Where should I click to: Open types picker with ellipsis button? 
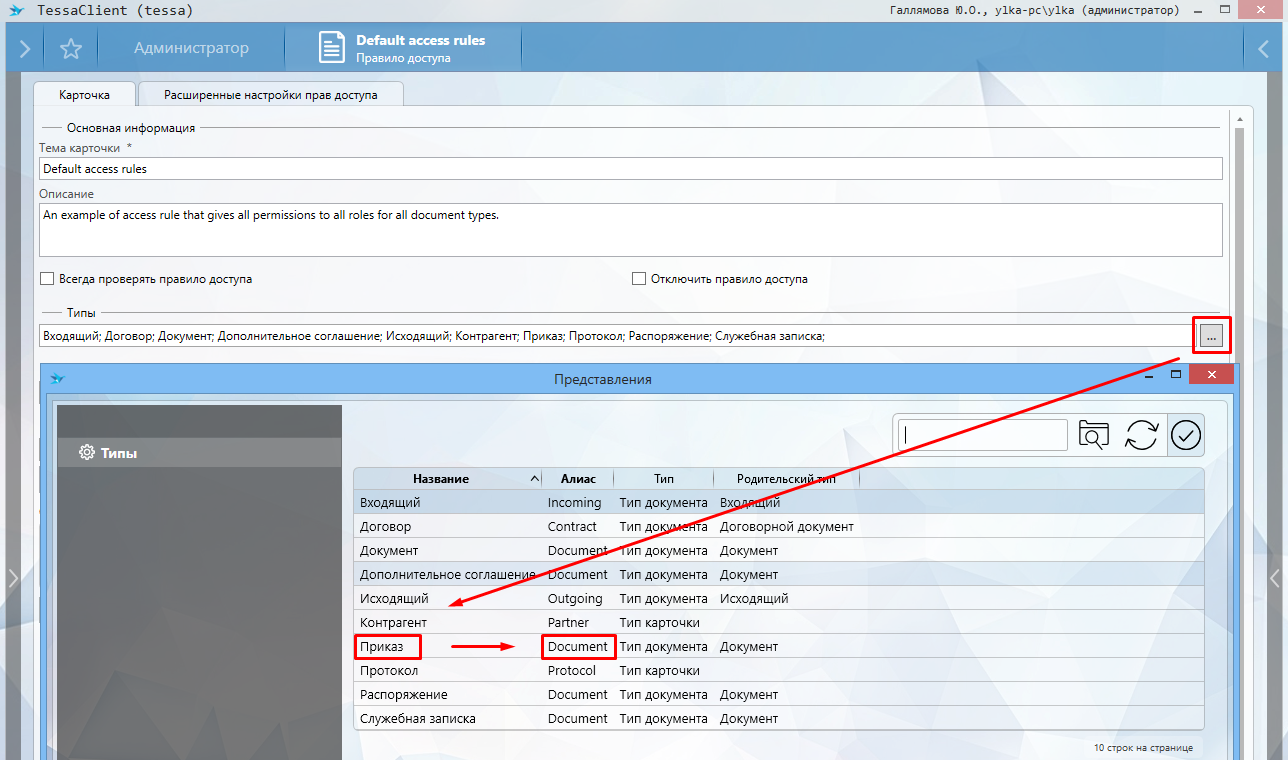[1211, 337]
